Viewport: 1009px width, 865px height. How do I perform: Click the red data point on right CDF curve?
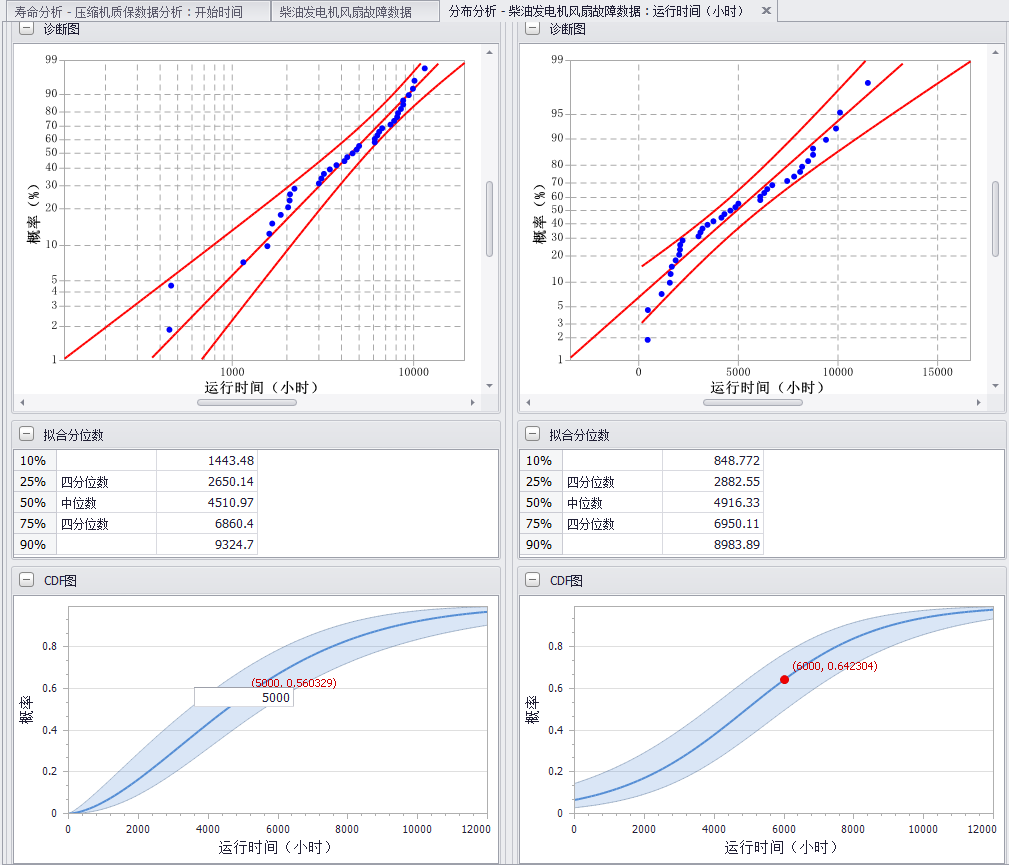tap(784, 679)
